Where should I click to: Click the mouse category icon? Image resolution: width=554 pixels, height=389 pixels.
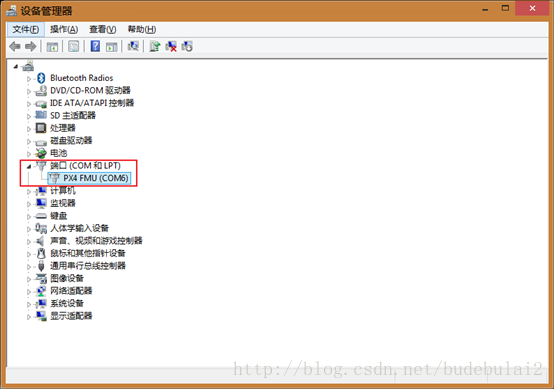click(41, 253)
